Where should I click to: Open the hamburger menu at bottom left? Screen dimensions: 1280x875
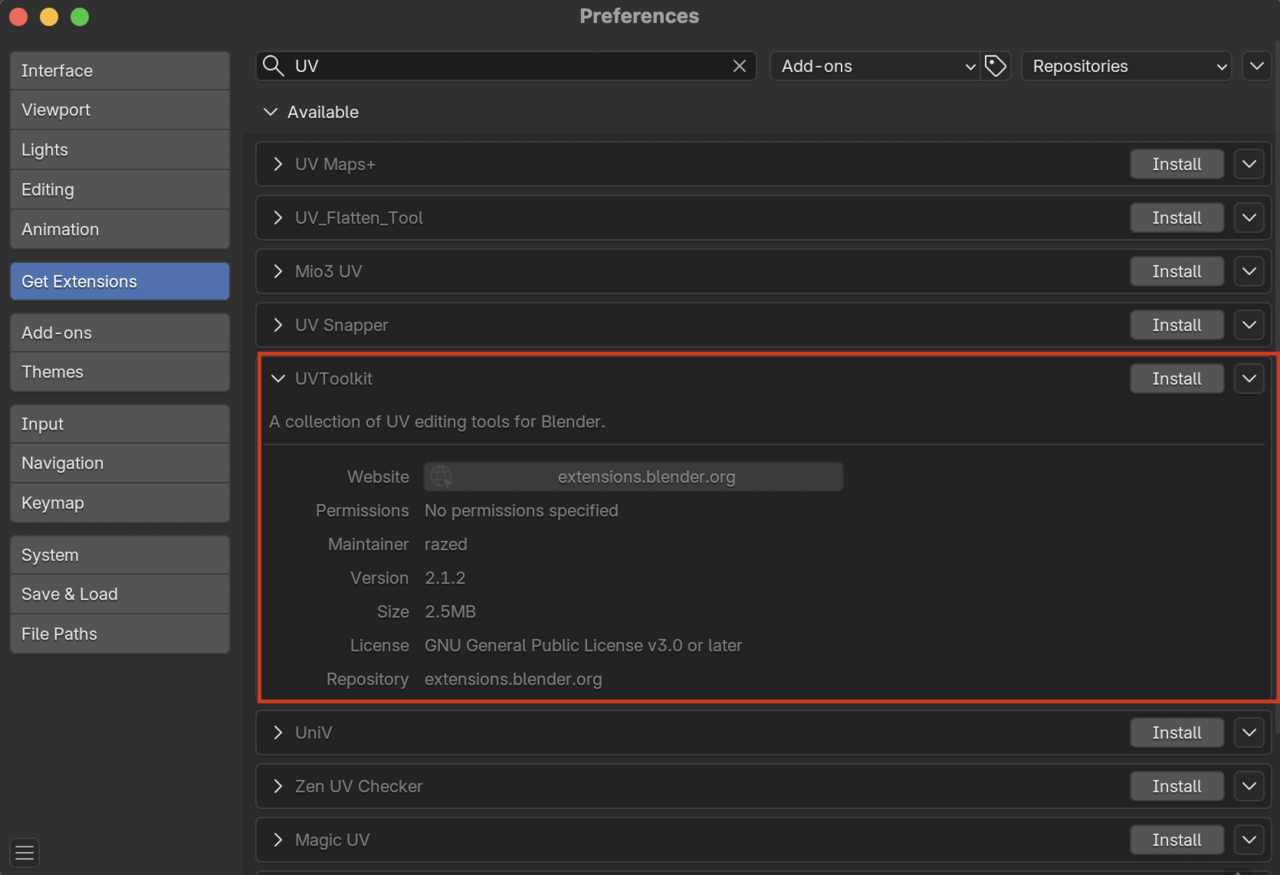coord(25,853)
